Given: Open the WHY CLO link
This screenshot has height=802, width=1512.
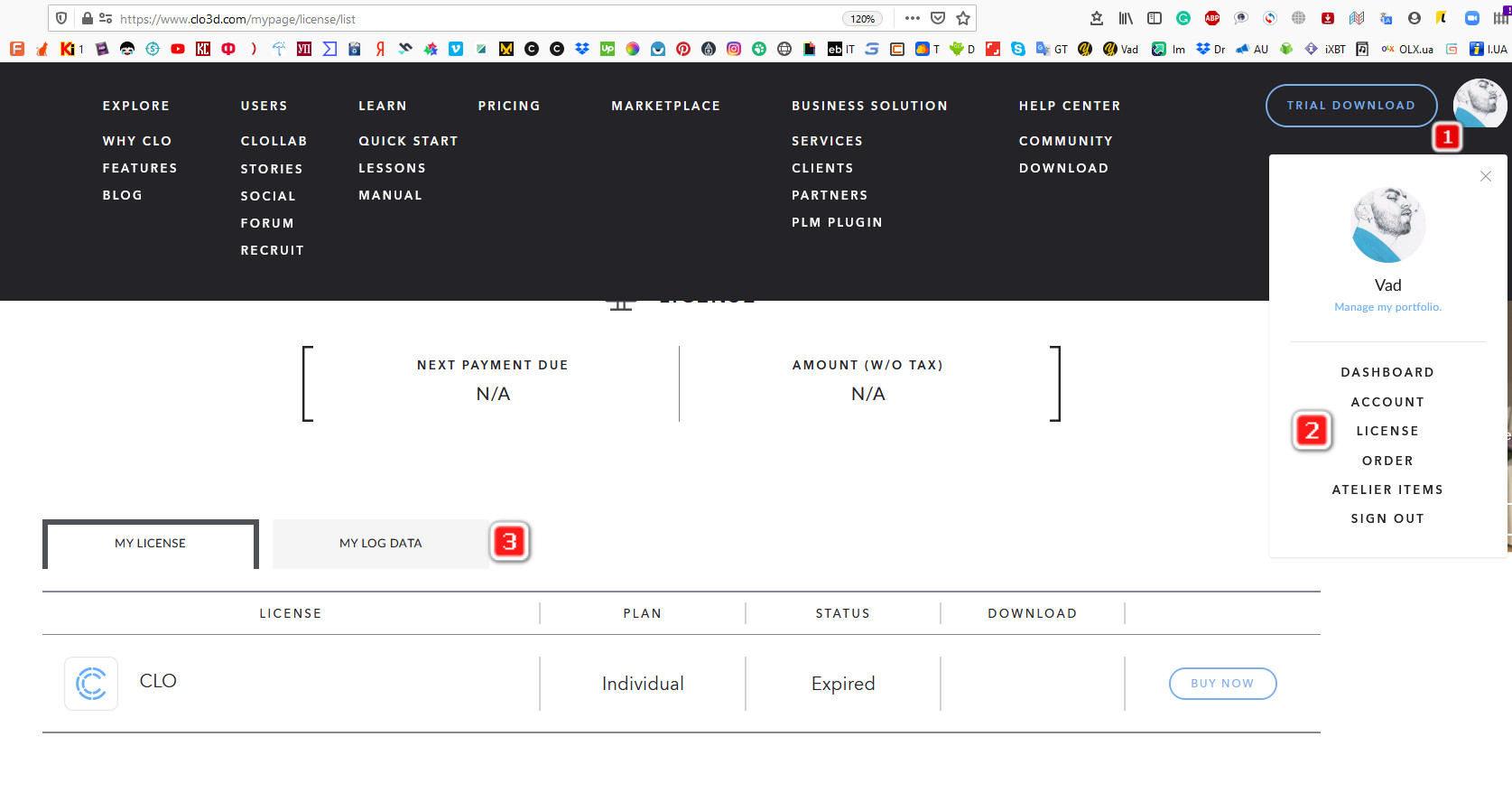Looking at the screenshot, I should [x=137, y=141].
